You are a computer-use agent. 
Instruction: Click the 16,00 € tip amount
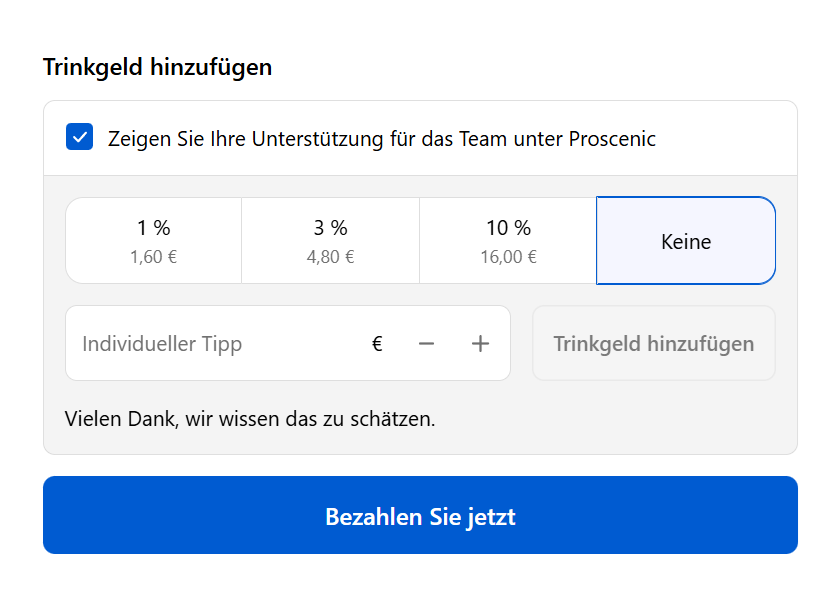pyautogui.click(x=508, y=257)
